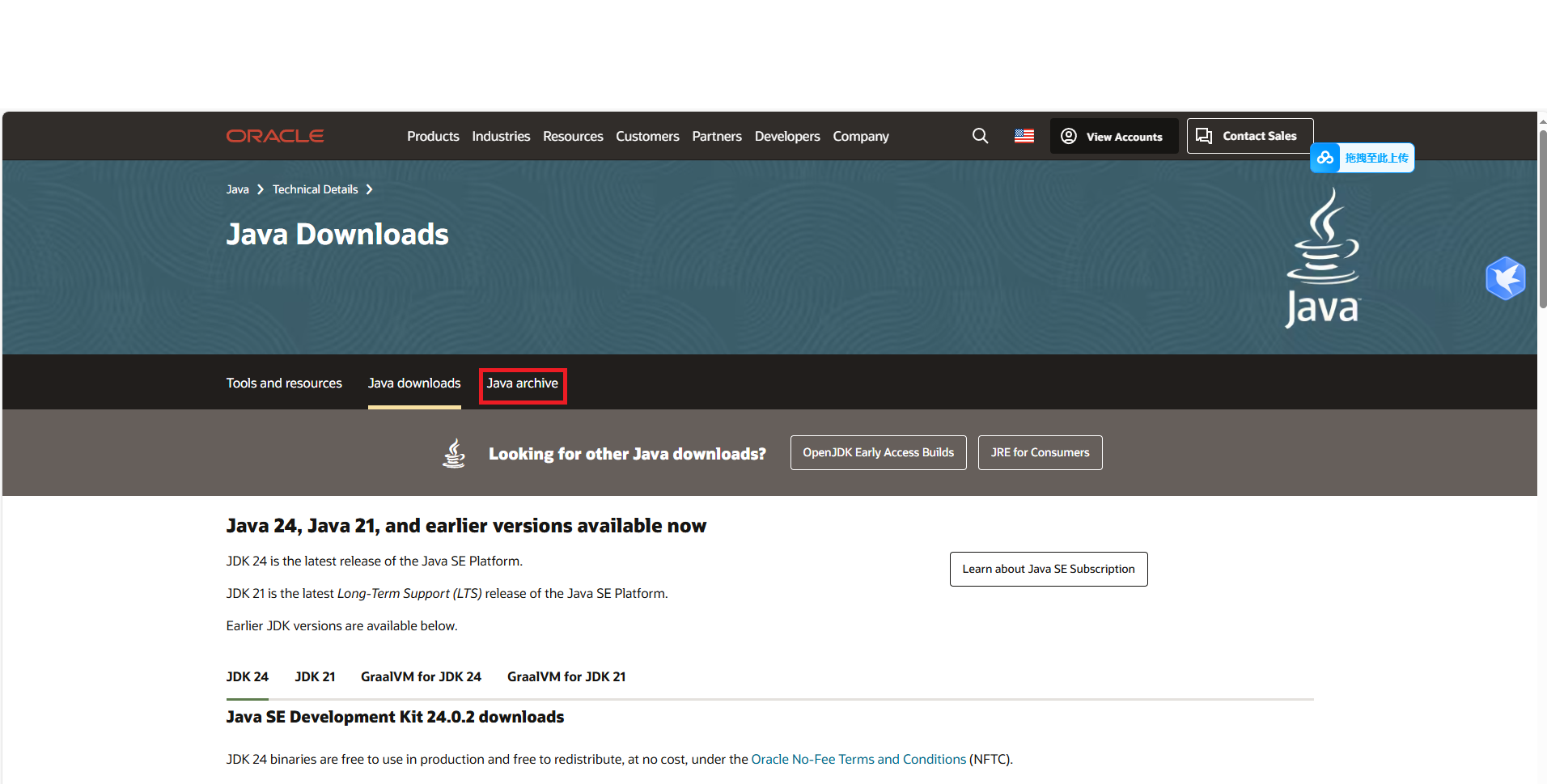Go to Technical Details breadcrumb link

pyautogui.click(x=315, y=189)
